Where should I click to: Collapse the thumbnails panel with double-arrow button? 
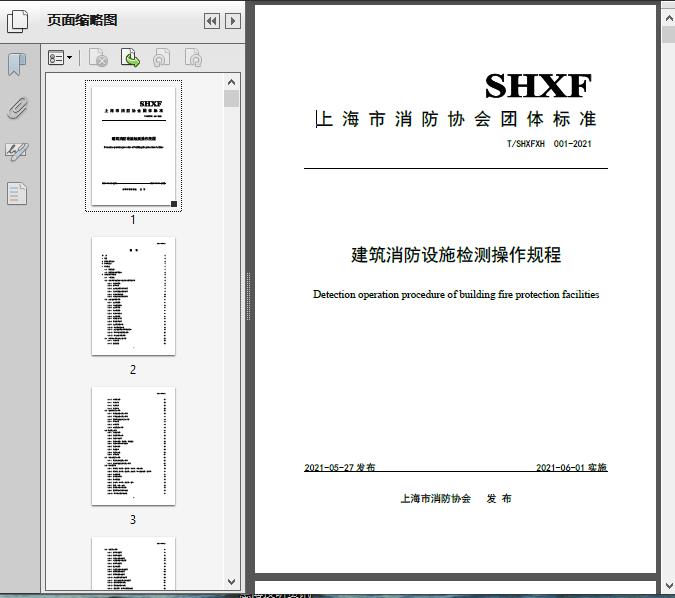212,21
